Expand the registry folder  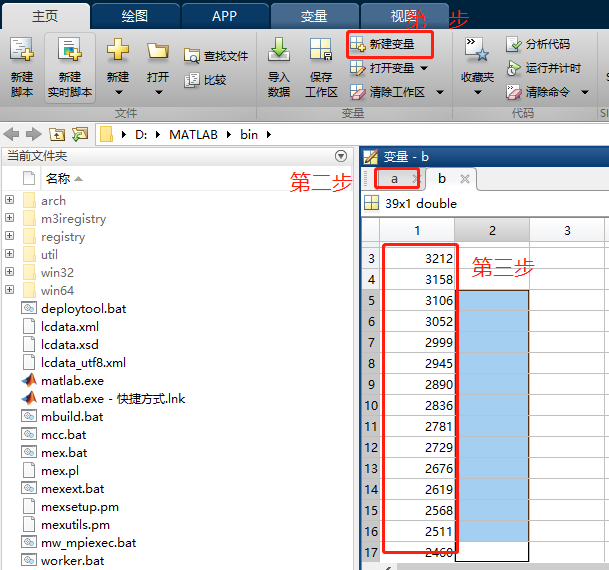click(x=9, y=236)
